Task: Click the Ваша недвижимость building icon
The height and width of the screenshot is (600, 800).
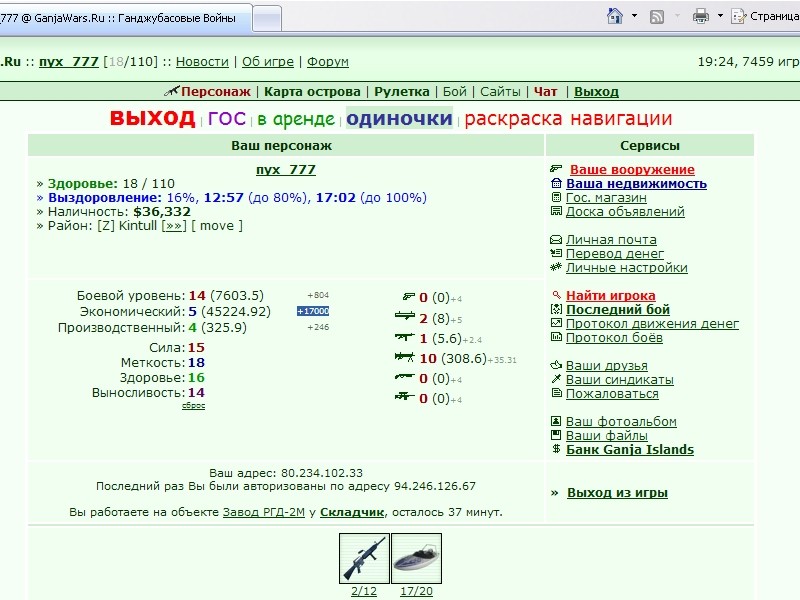Action: (556, 183)
